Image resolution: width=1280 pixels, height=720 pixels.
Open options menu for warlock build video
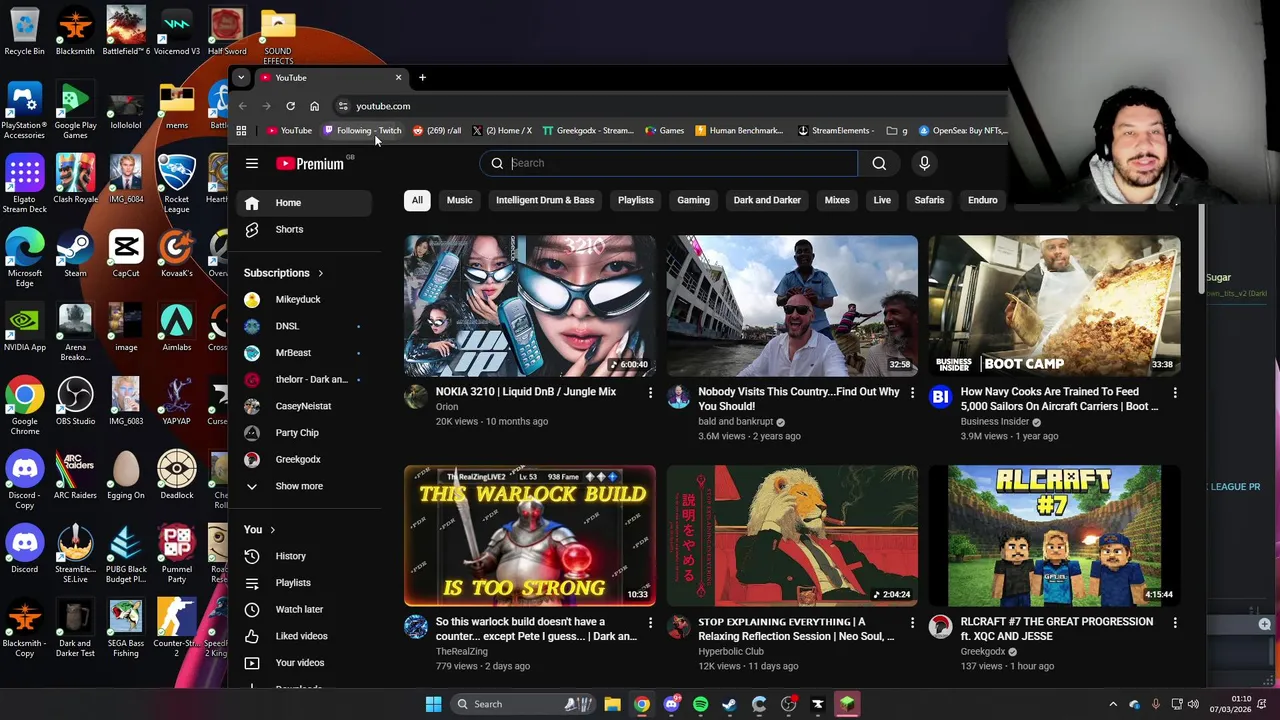pyautogui.click(x=650, y=623)
